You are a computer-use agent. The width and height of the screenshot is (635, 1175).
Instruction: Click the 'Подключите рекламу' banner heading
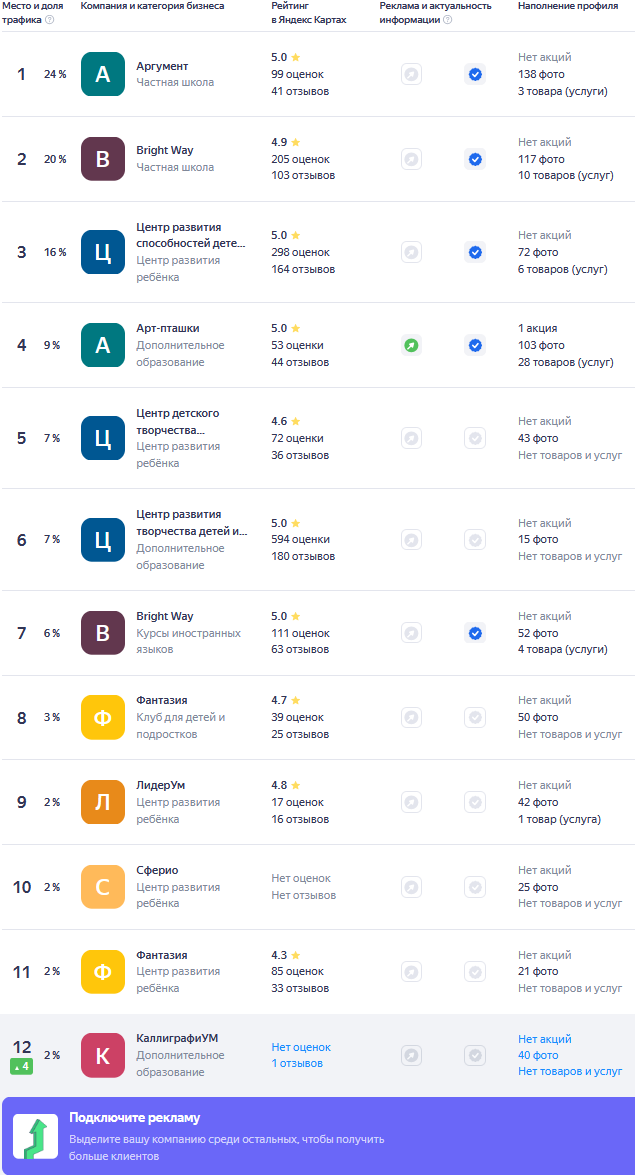pos(135,1117)
